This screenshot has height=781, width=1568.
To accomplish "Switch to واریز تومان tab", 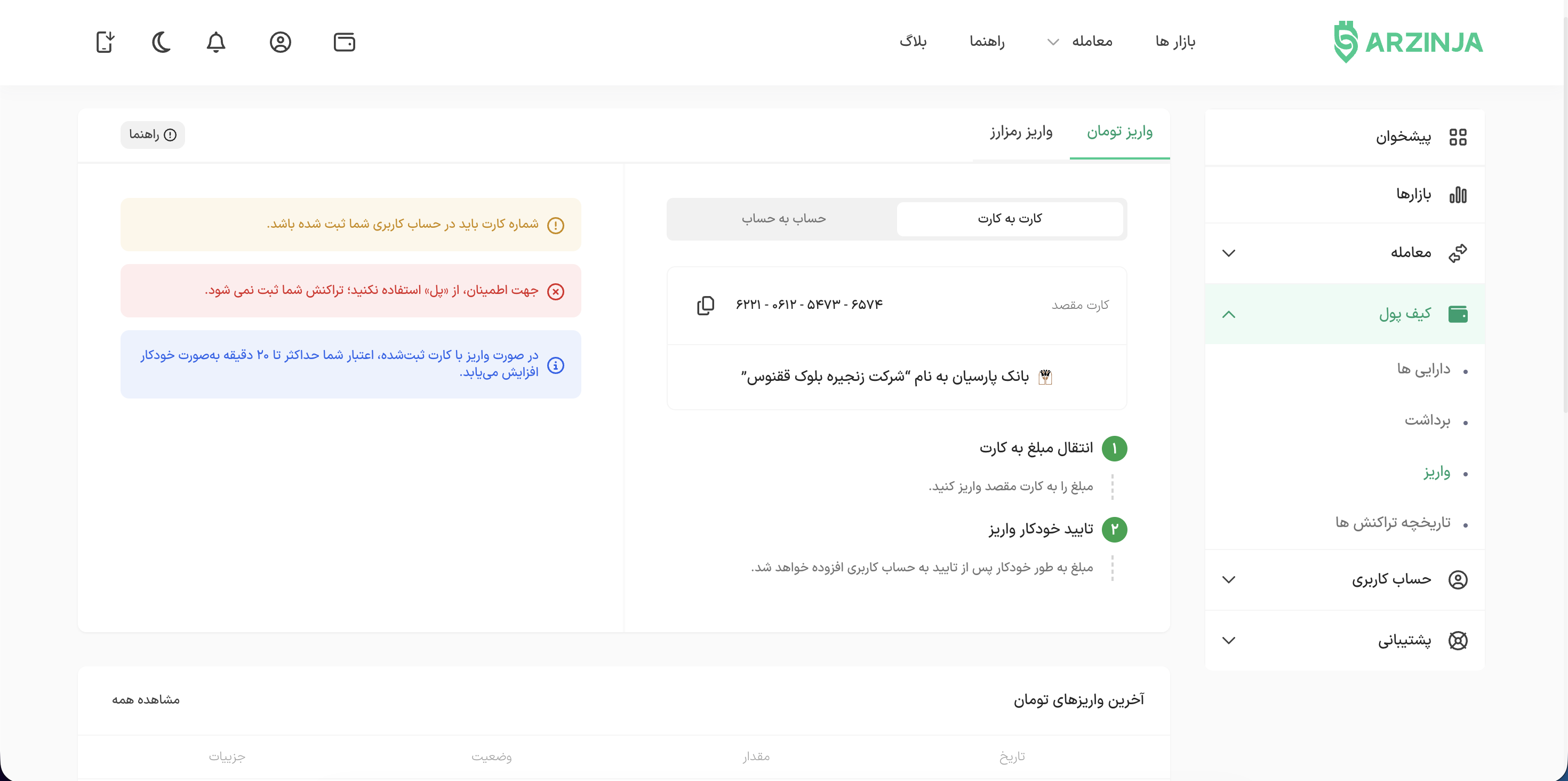I will click(1119, 132).
